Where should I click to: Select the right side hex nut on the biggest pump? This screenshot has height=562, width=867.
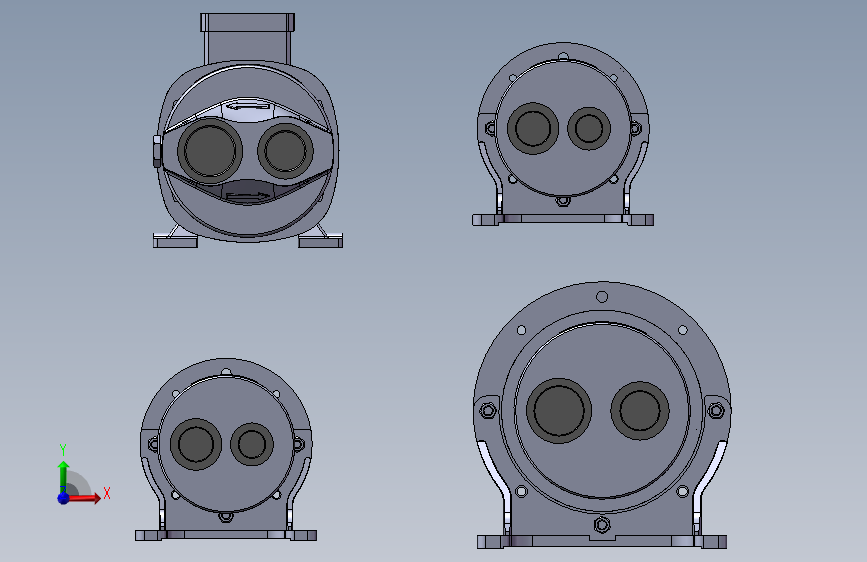click(x=716, y=410)
